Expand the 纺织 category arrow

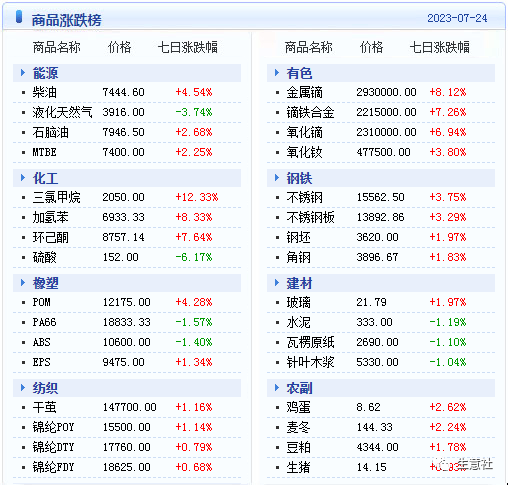tap(23, 388)
